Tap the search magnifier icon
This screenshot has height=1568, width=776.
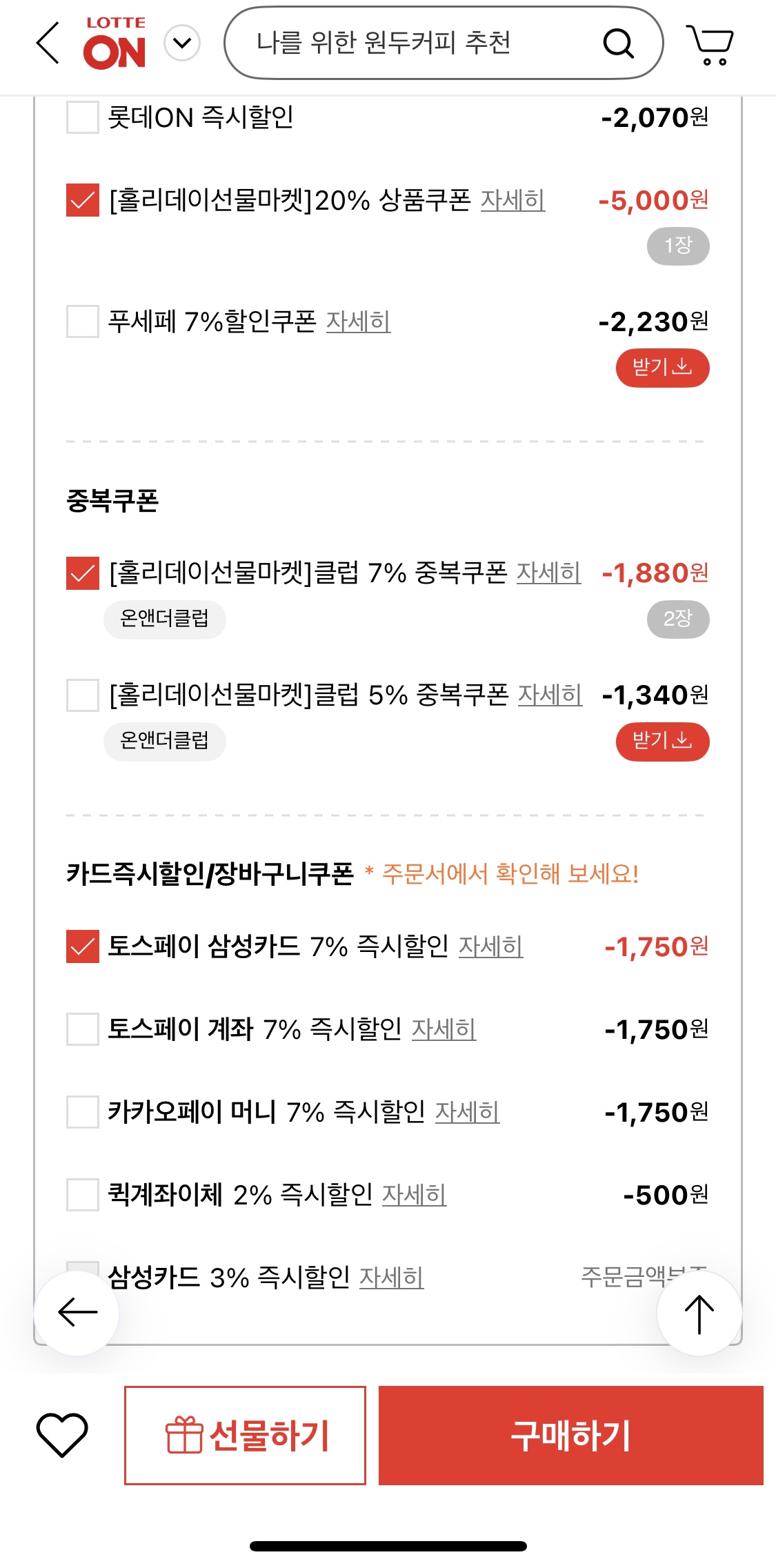click(618, 43)
